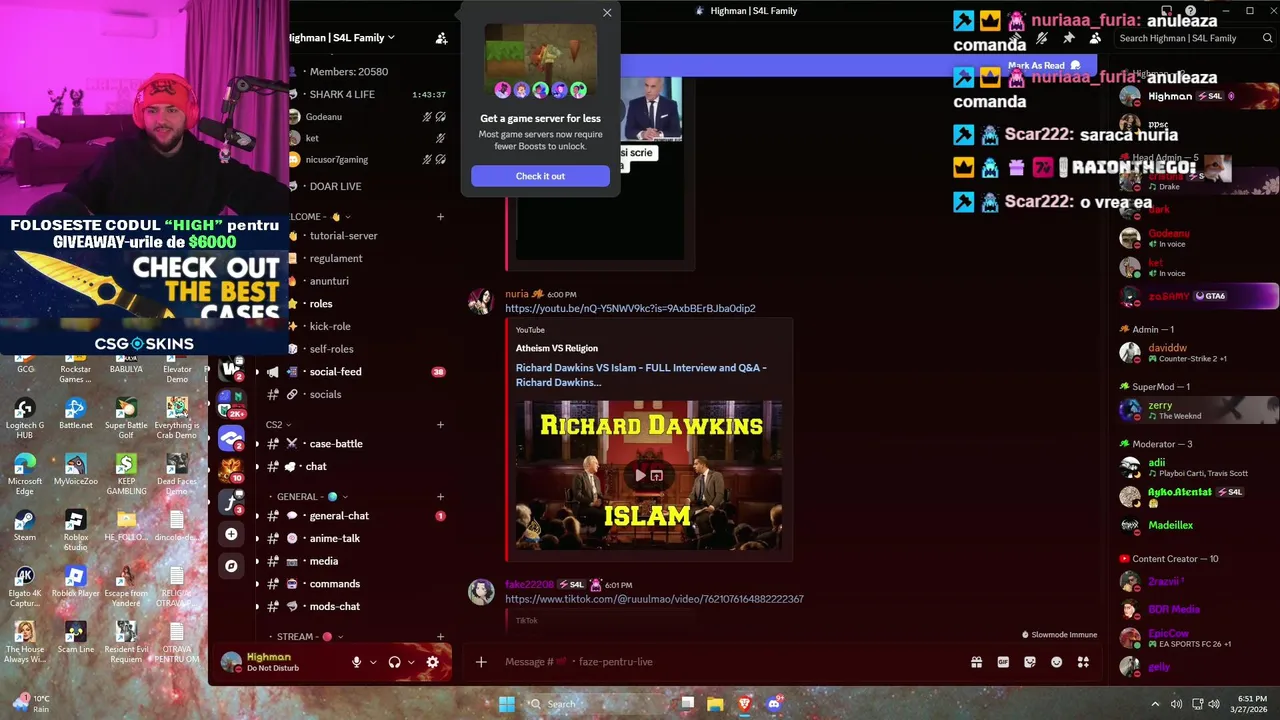The image size is (1280, 720).
Task: Open Steam shortcut on desktop
Action: [x=25, y=525]
